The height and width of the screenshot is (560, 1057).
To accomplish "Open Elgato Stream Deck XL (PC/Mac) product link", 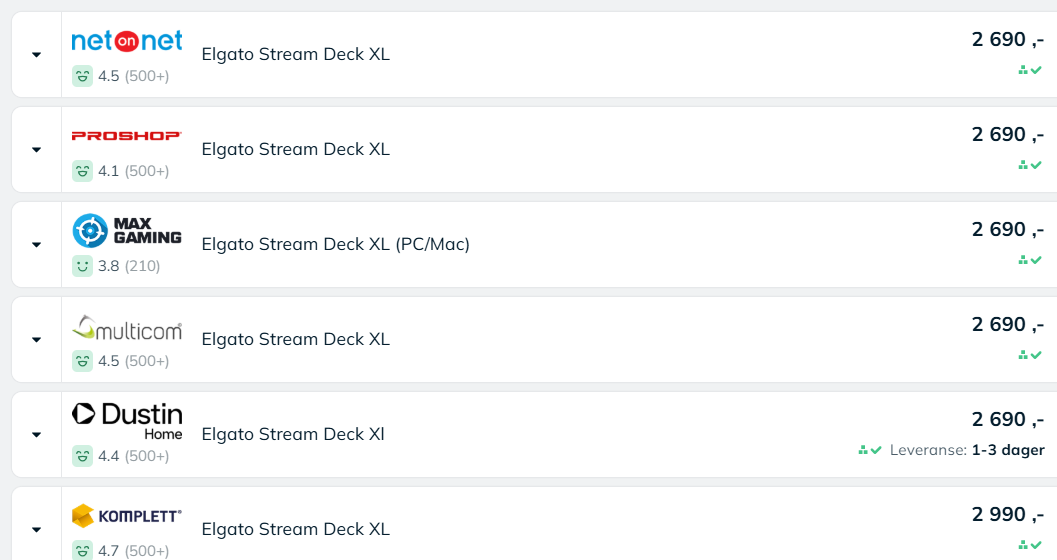I will [x=336, y=244].
